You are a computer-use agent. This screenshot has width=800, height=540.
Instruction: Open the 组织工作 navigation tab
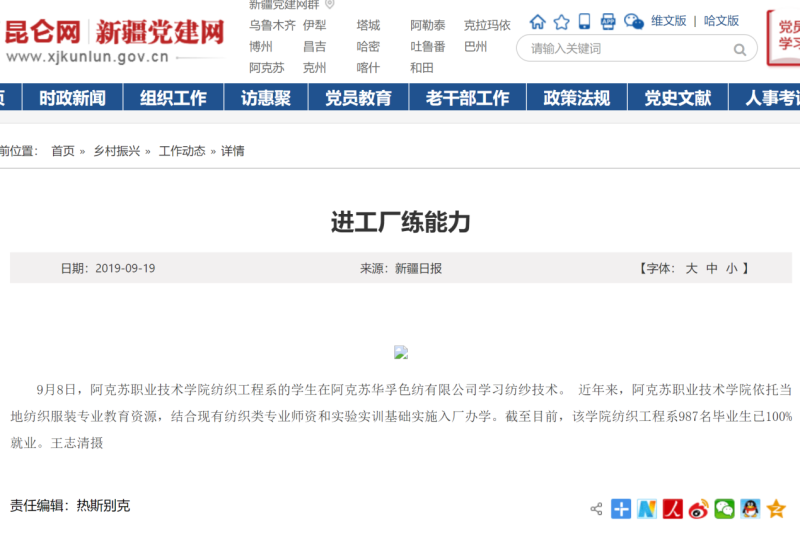[x=173, y=98]
